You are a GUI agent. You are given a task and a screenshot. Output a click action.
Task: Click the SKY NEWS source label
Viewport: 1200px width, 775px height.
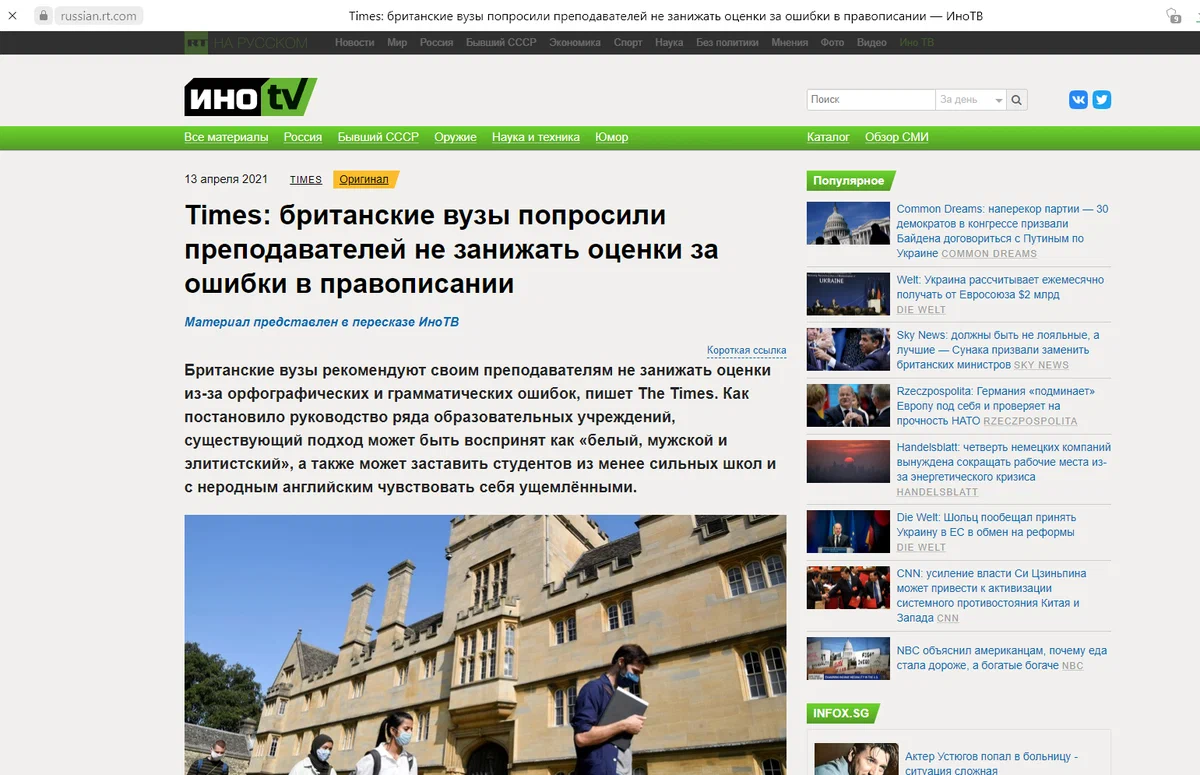pos(1041,366)
